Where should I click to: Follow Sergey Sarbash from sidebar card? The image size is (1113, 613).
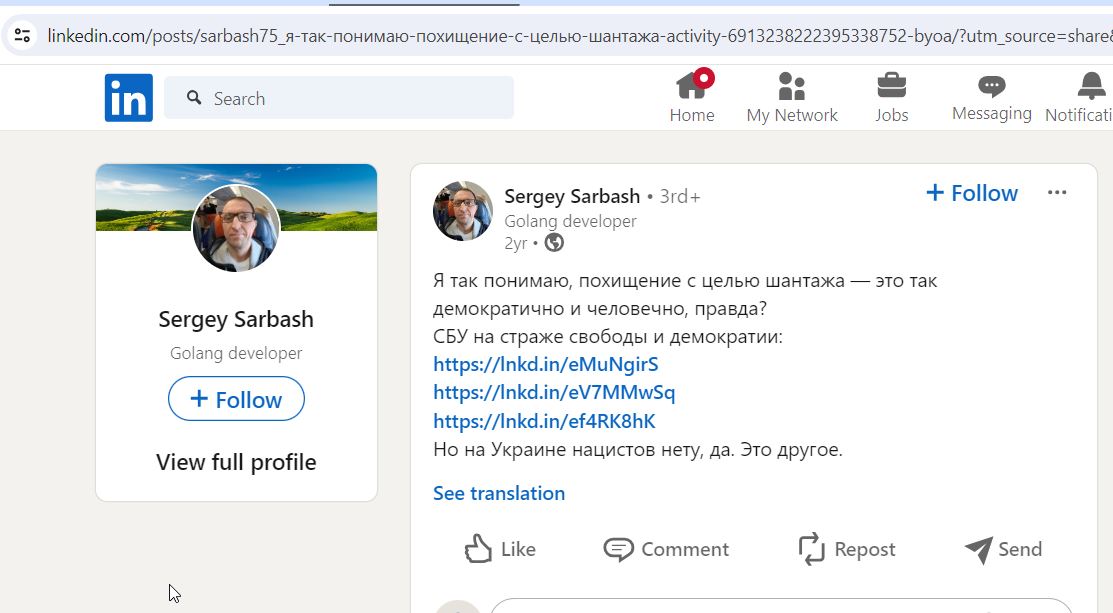coord(236,399)
